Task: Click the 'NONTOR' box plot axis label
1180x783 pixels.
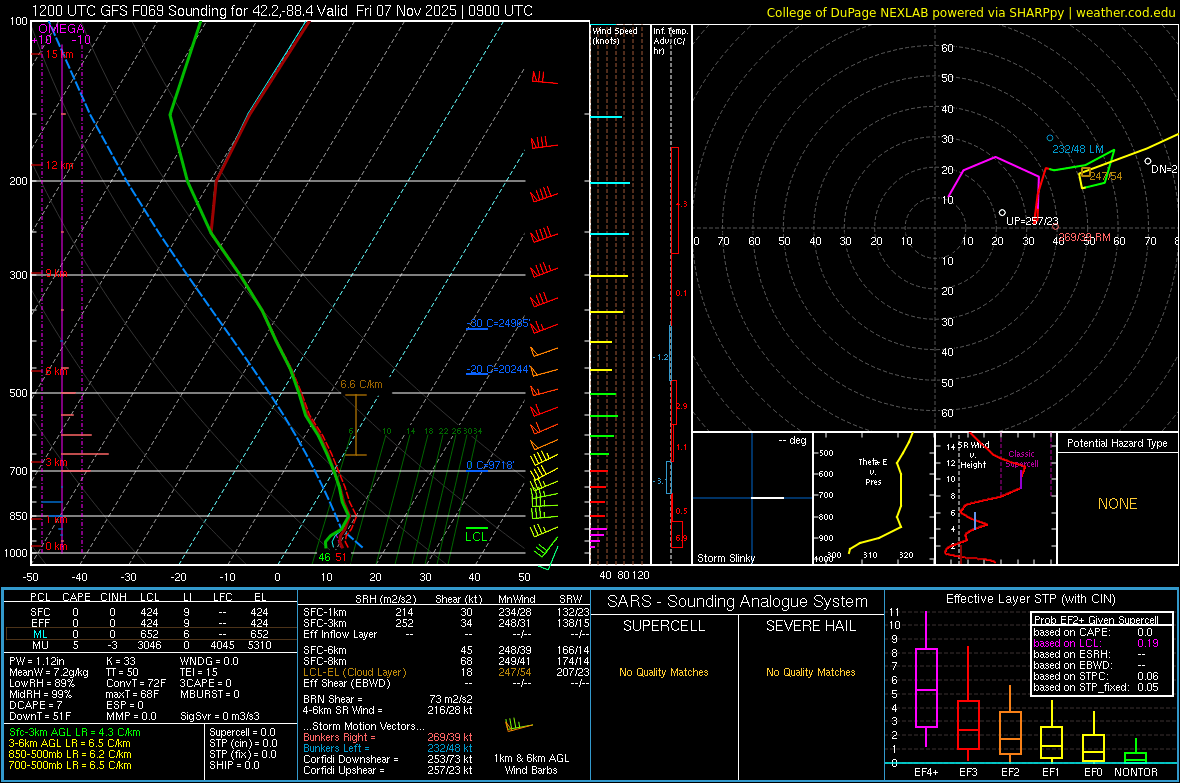Action: click(1136, 772)
